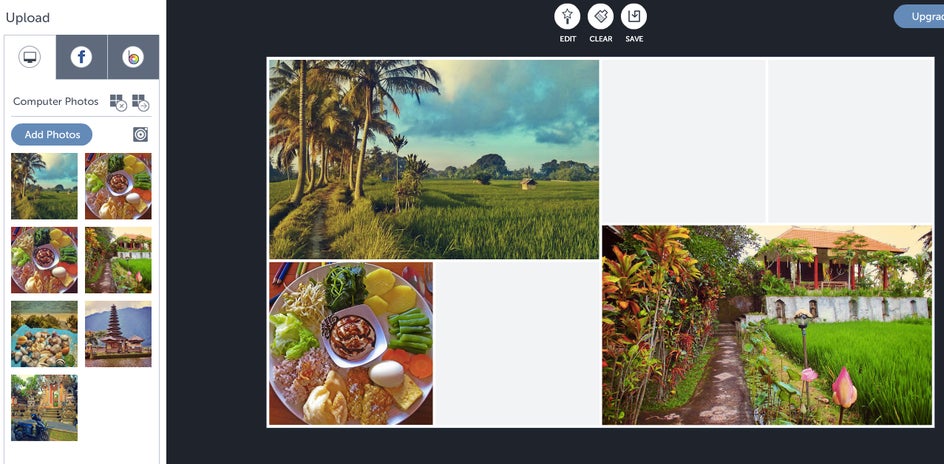944x464 pixels.
Task: Click the remove all photos icon
Action: (x=118, y=102)
